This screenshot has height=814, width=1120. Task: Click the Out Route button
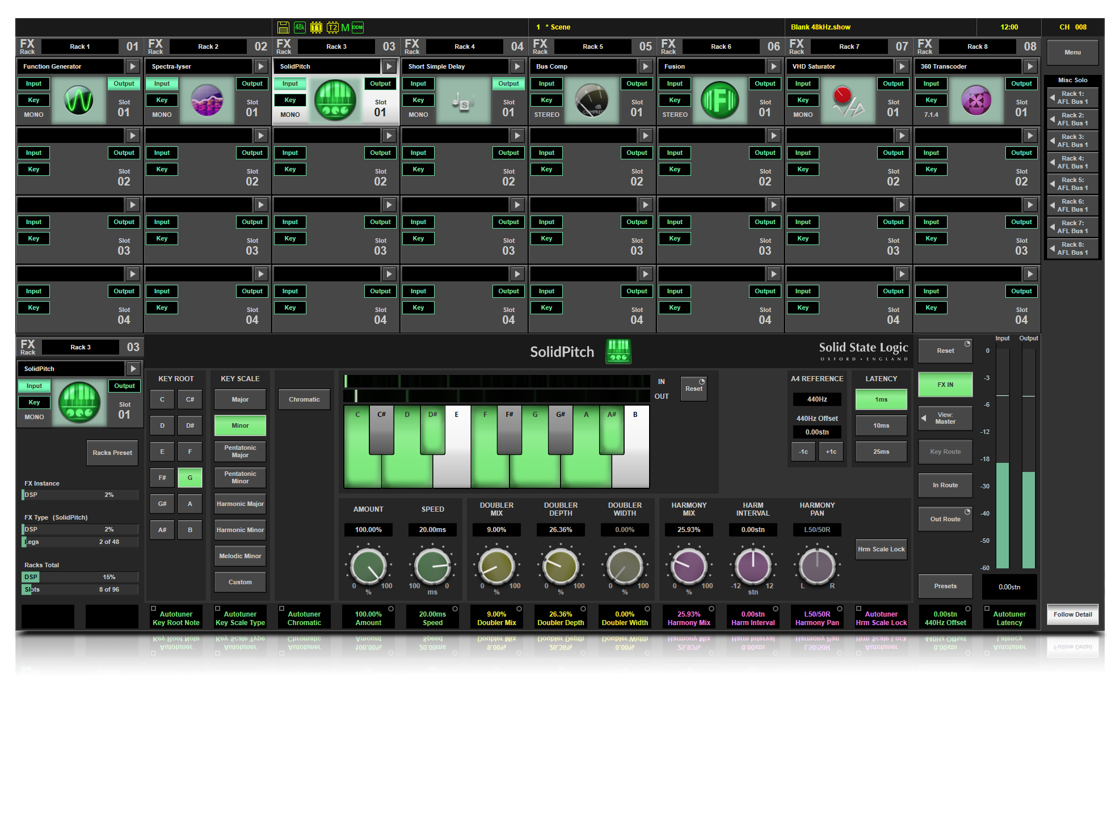pyautogui.click(x=945, y=519)
